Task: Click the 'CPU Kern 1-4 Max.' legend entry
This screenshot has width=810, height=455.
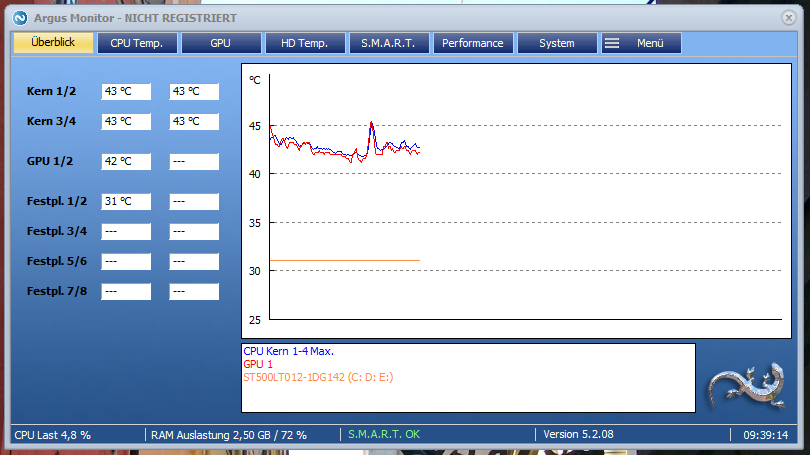Action: pyautogui.click(x=289, y=351)
